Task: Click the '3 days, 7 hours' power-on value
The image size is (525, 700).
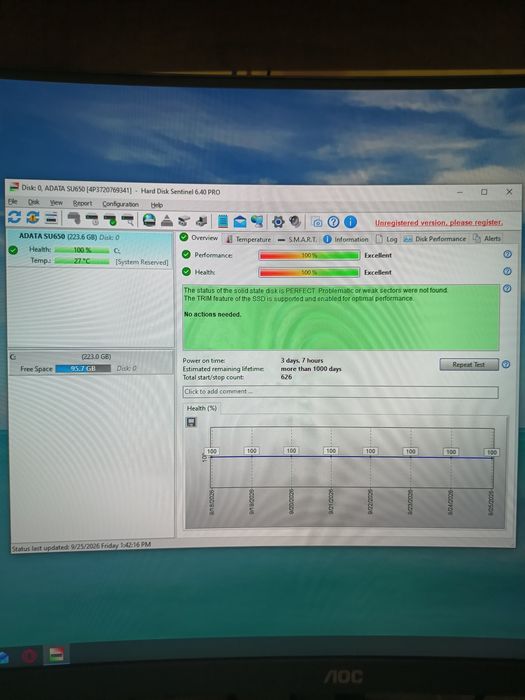Action: click(x=302, y=360)
